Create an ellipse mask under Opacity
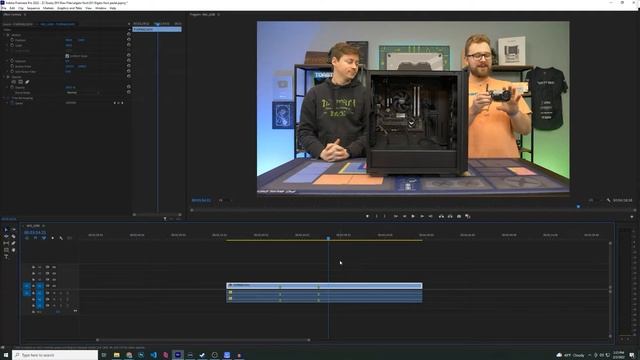Viewport: 640px width, 360px height. 13,82
